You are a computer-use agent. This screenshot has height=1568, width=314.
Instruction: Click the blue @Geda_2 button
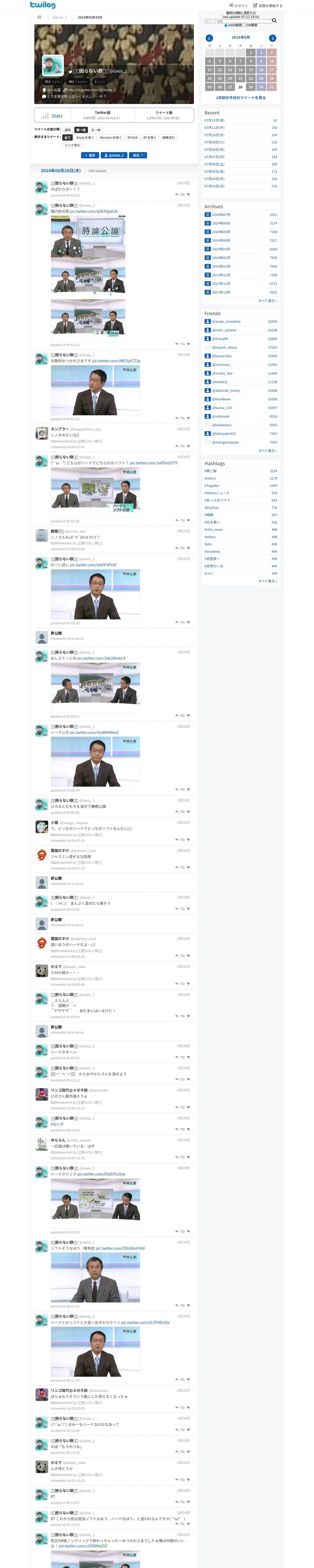tap(114, 155)
